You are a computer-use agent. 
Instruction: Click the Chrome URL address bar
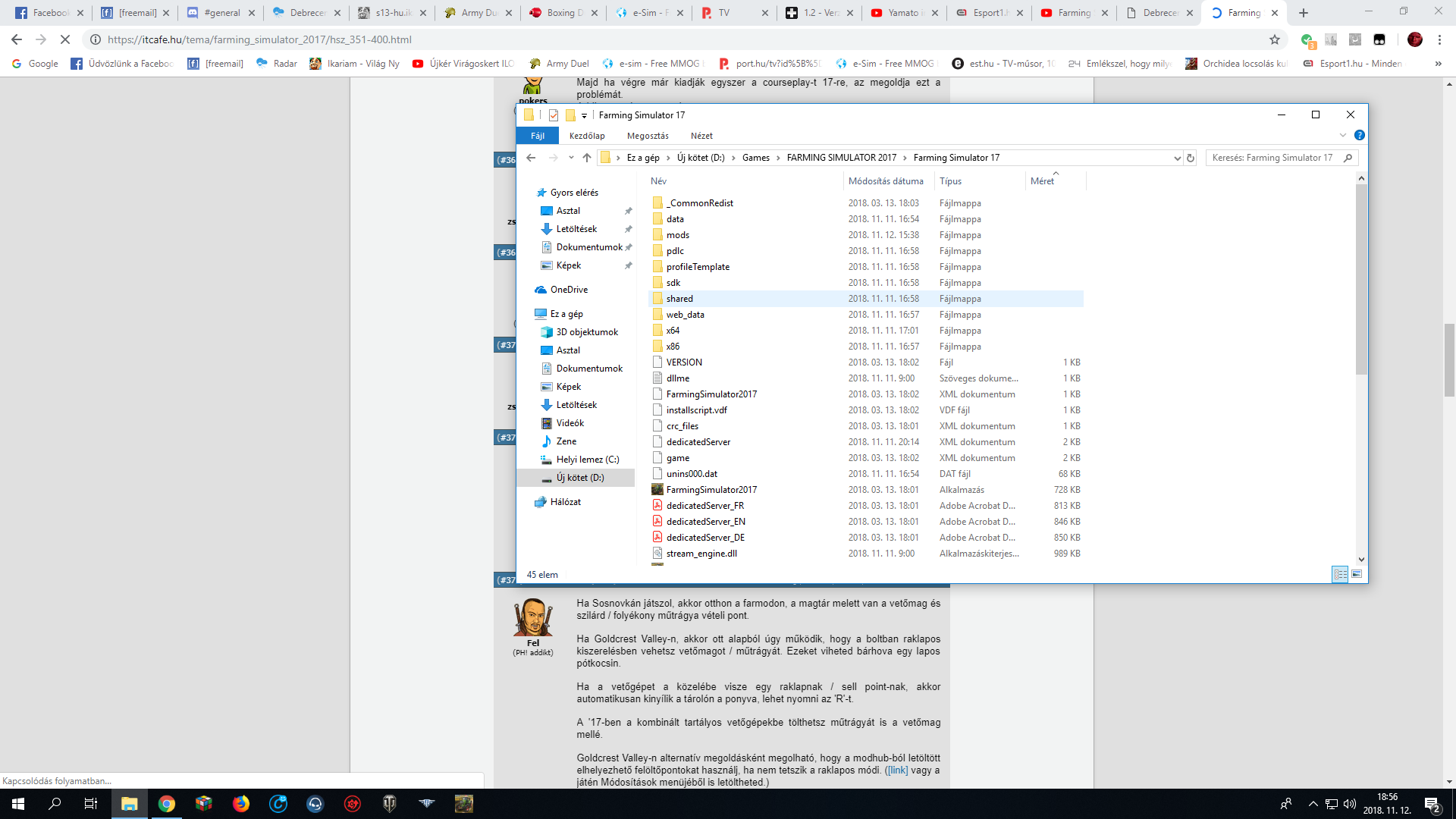(x=682, y=39)
